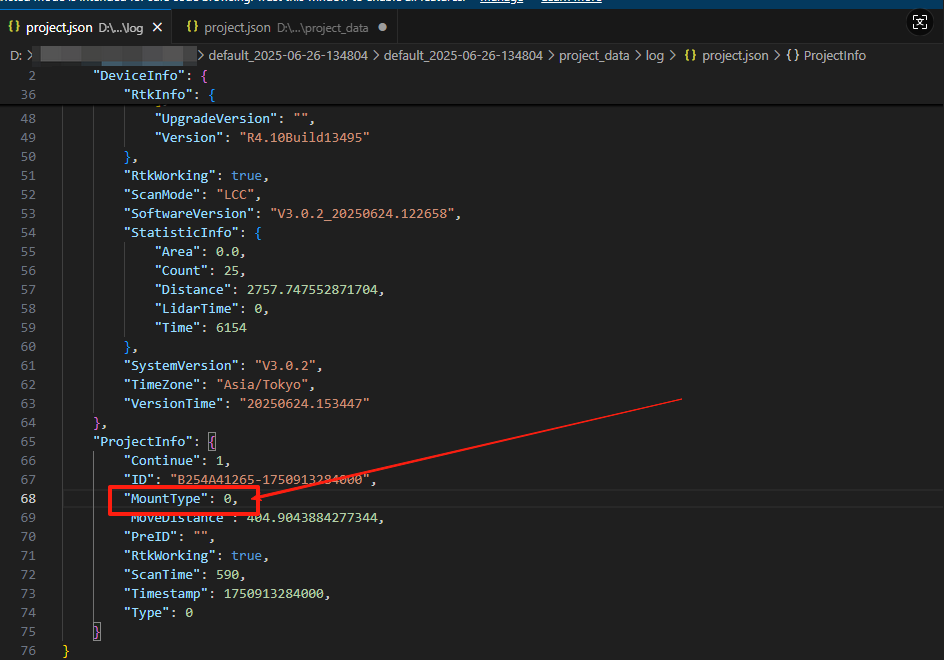The image size is (944, 660).
Task: Click the "StatisticInfo" key
Action: [x=181, y=232]
